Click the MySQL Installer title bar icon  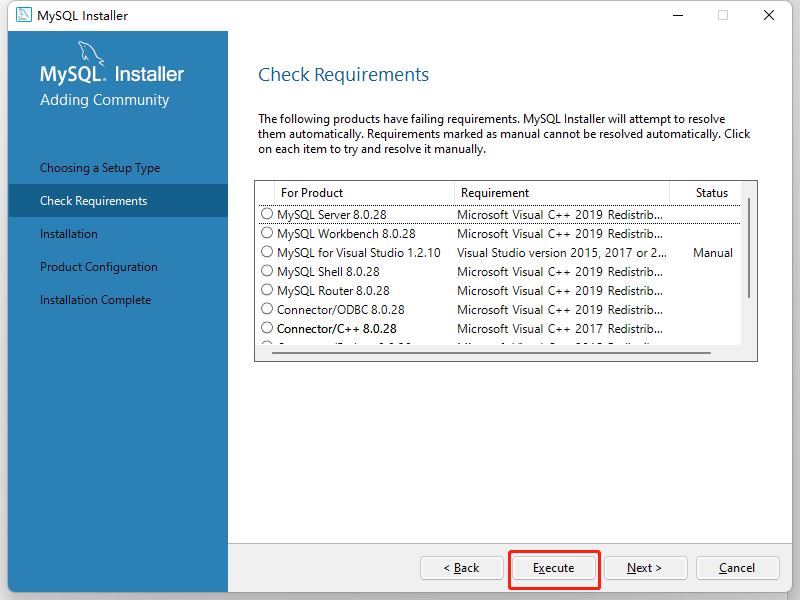click(x=23, y=15)
